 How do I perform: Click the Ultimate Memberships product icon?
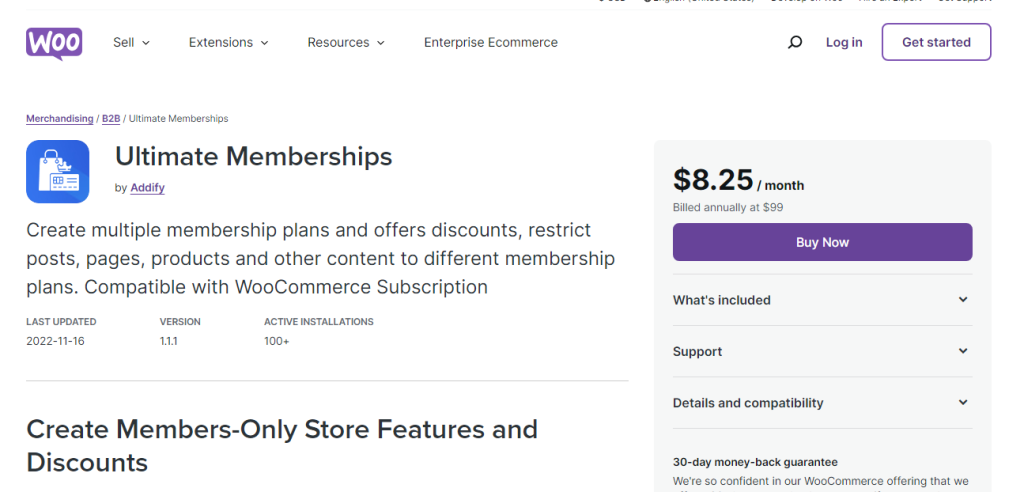(x=57, y=171)
